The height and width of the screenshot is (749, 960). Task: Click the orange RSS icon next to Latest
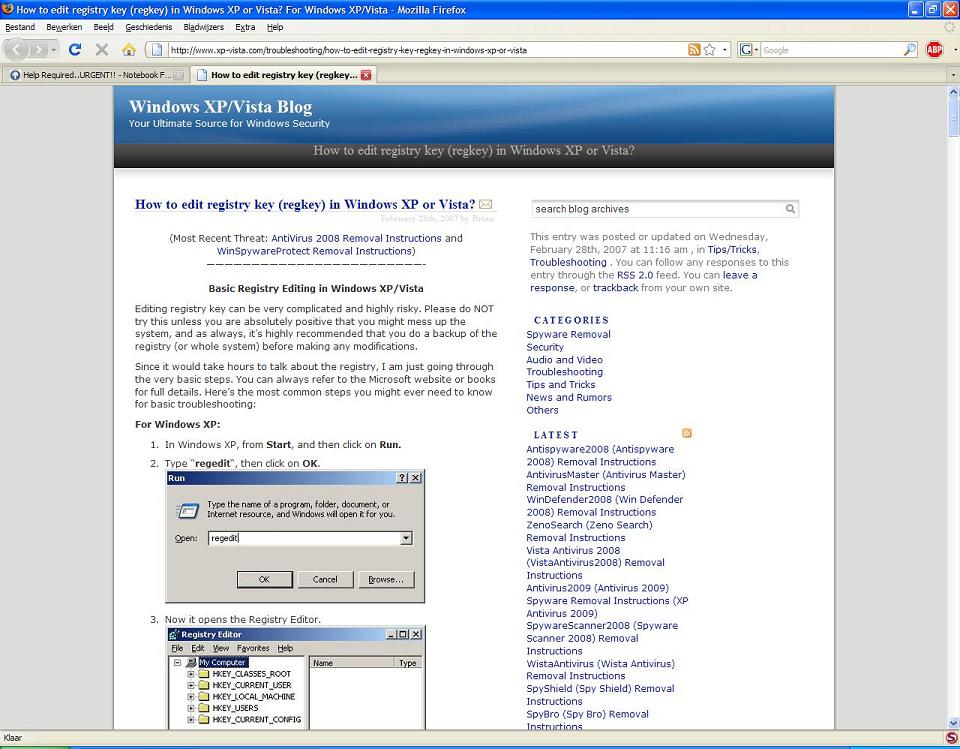tap(687, 433)
